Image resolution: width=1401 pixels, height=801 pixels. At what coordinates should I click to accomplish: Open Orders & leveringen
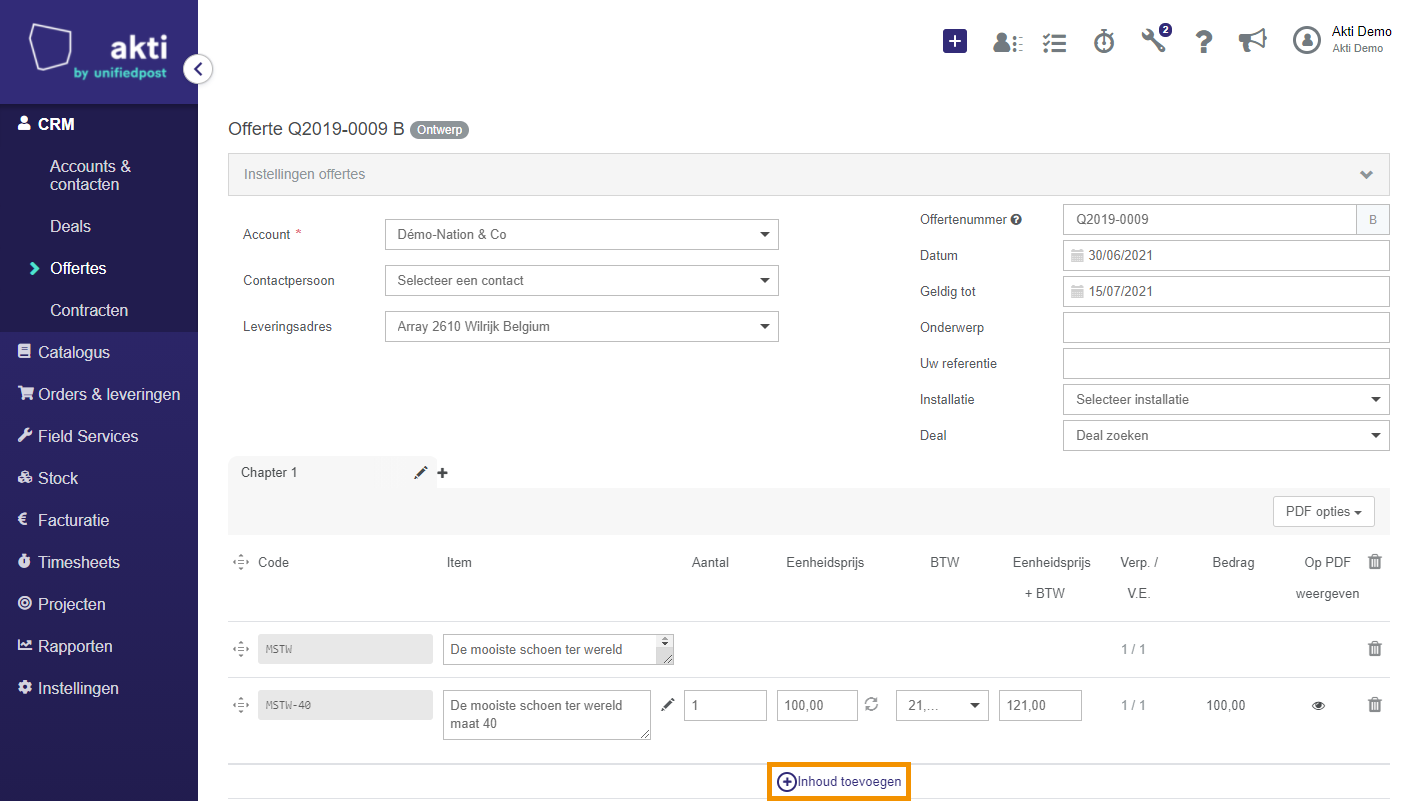pyautogui.click(x=108, y=395)
